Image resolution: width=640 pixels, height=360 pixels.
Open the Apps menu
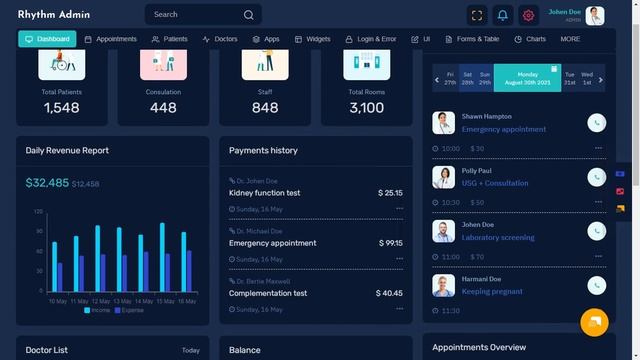point(266,39)
